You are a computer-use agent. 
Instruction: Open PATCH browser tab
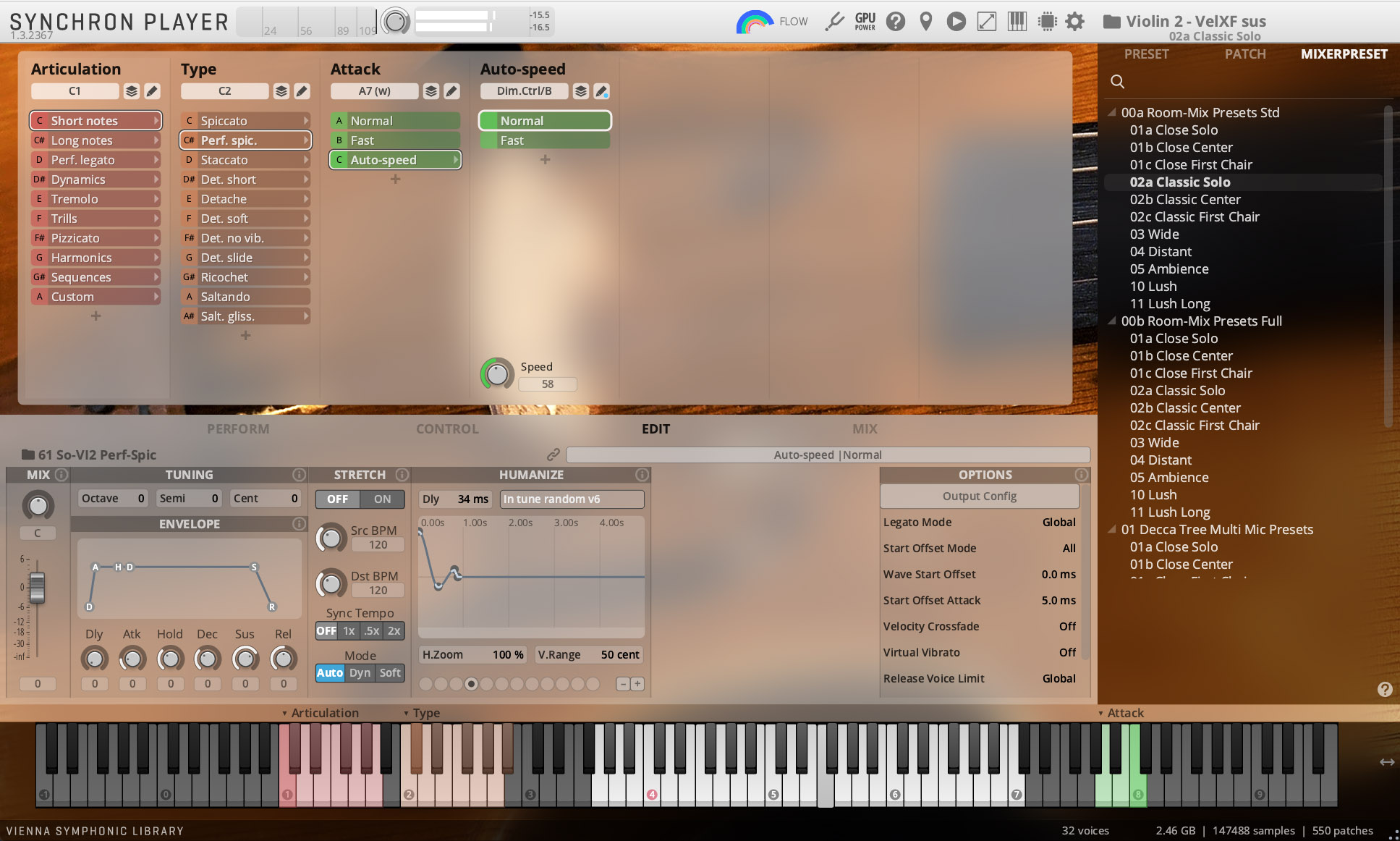1245,54
